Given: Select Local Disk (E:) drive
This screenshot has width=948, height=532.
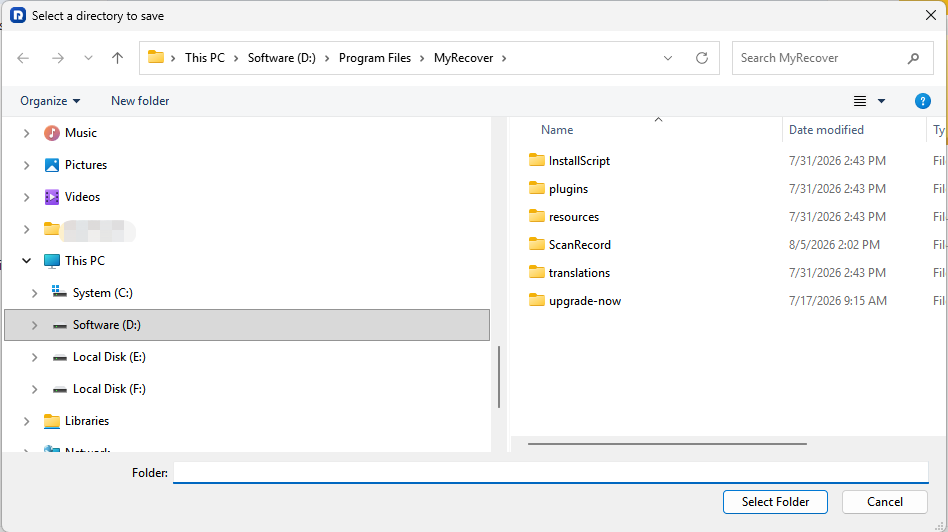Looking at the screenshot, I should coord(109,357).
